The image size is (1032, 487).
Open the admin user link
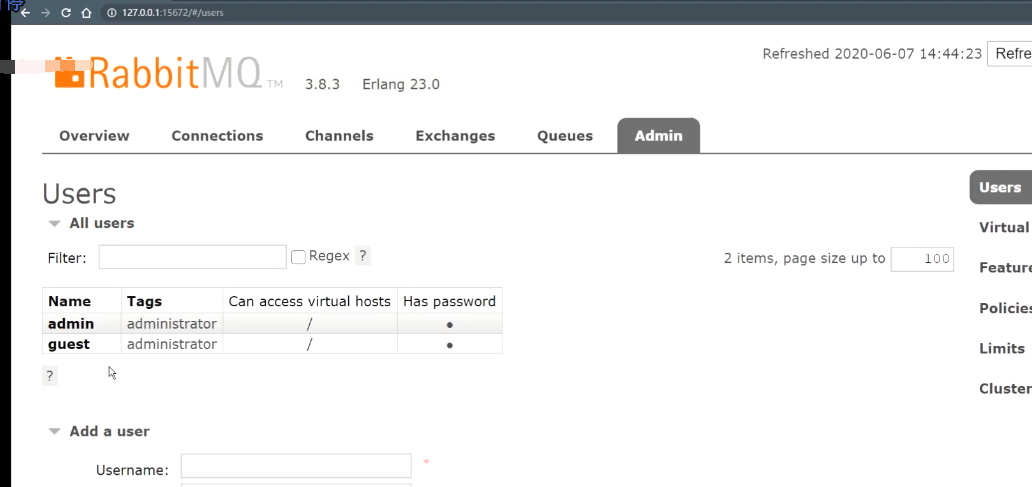click(x=71, y=324)
